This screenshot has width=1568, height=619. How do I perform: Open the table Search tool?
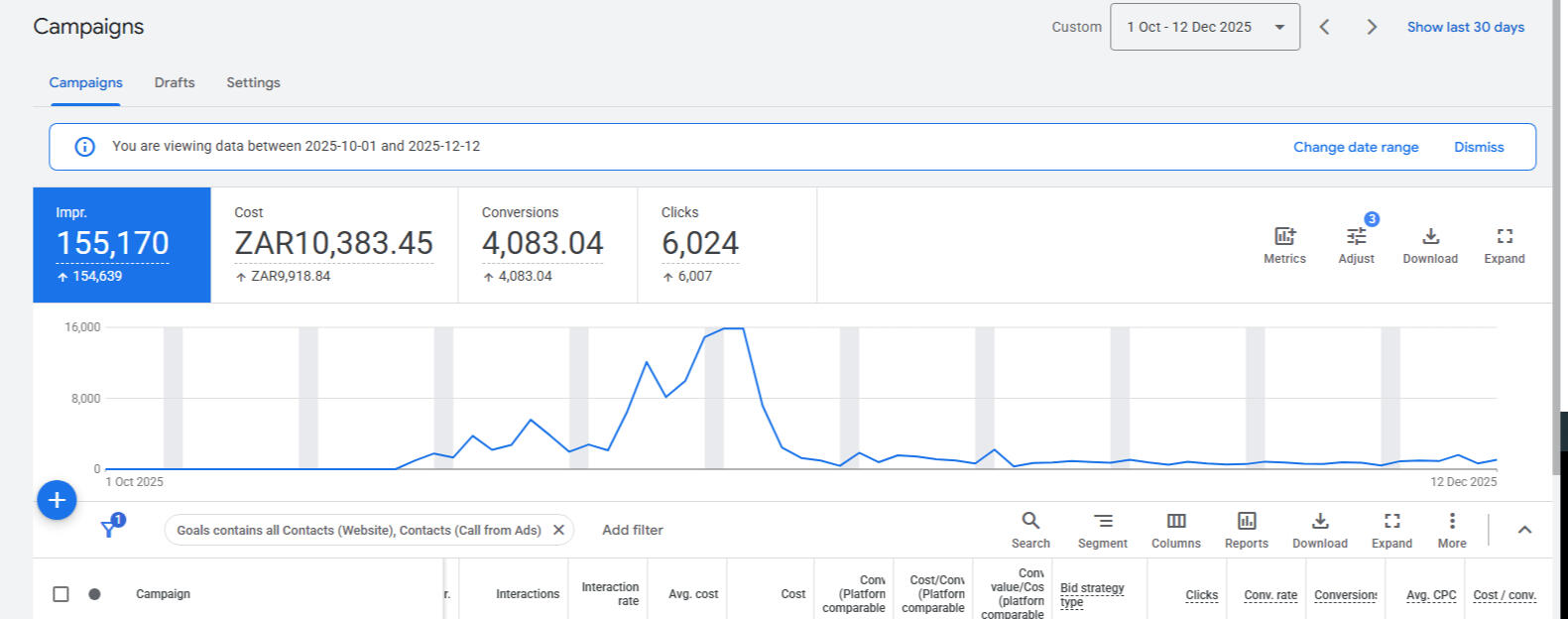click(x=1030, y=521)
